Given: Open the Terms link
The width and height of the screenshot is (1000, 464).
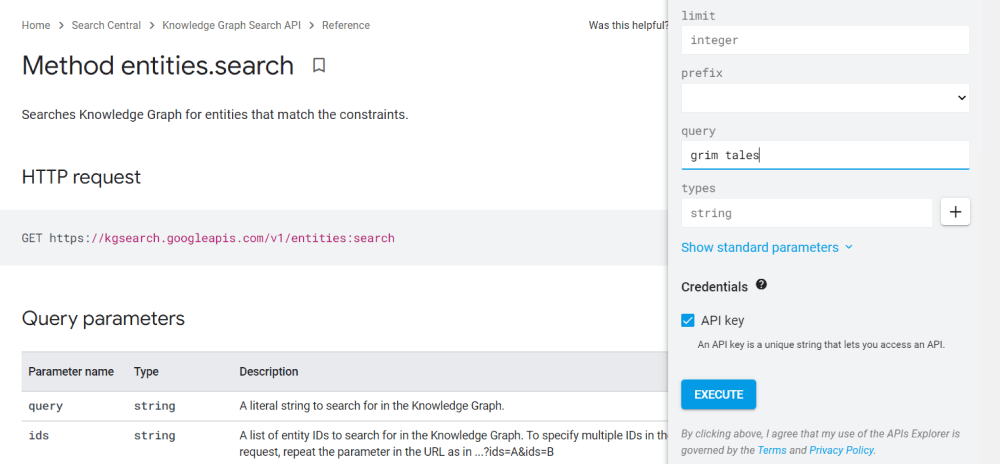Looking at the screenshot, I should (x=772, y=450).
